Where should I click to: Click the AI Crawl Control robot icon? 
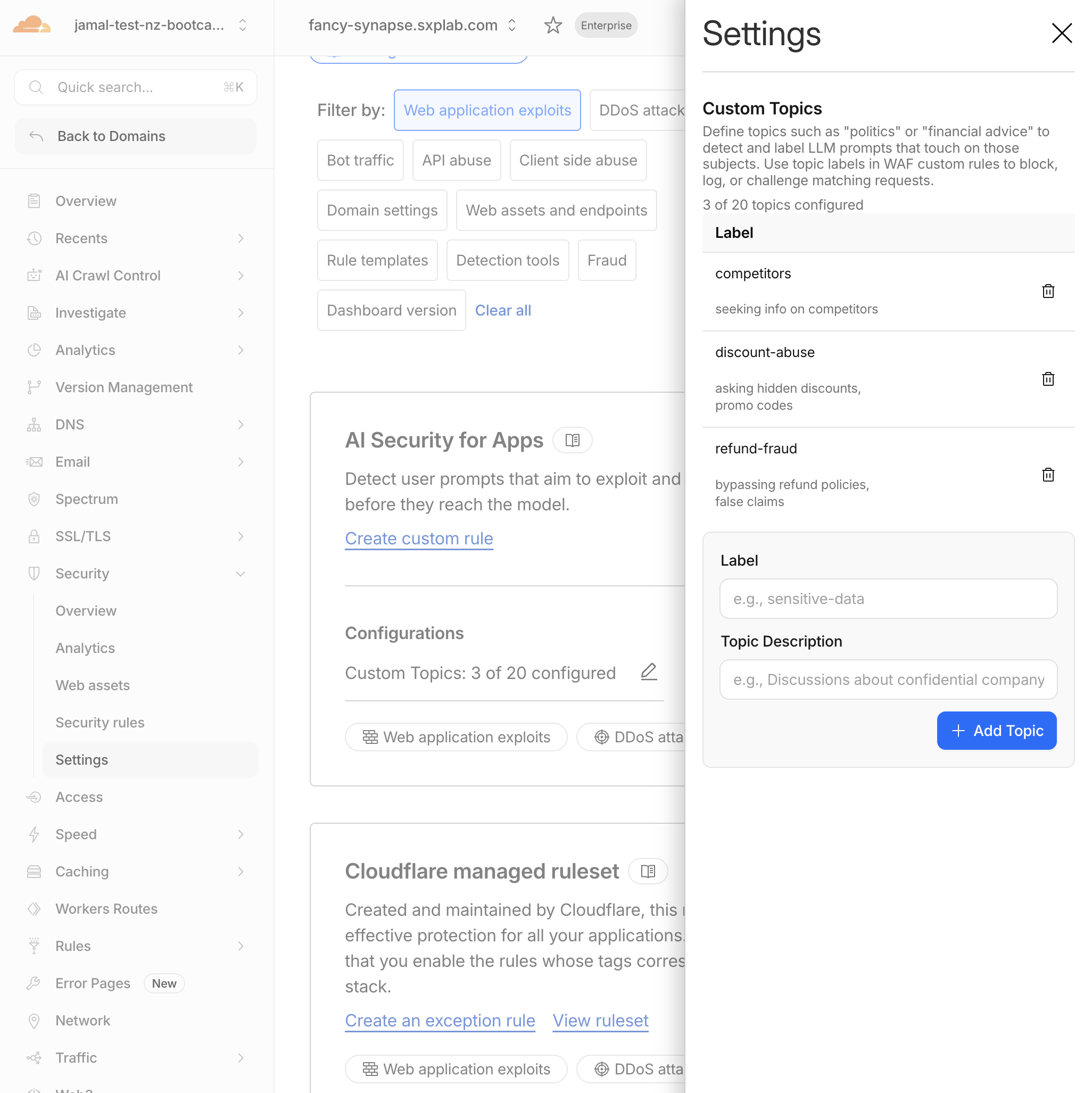(x=34, y=275)
